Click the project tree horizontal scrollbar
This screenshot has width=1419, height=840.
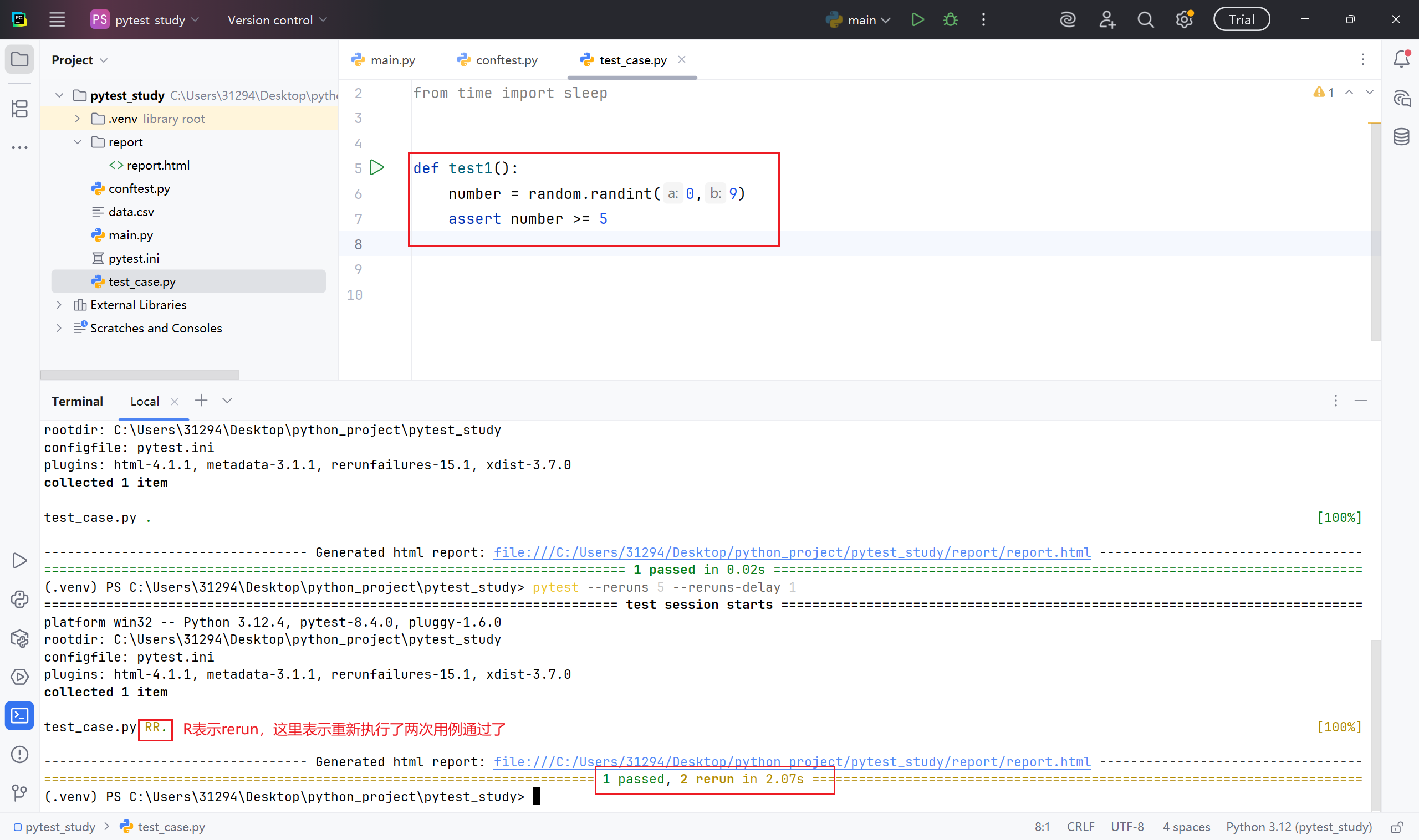(139, 375)
